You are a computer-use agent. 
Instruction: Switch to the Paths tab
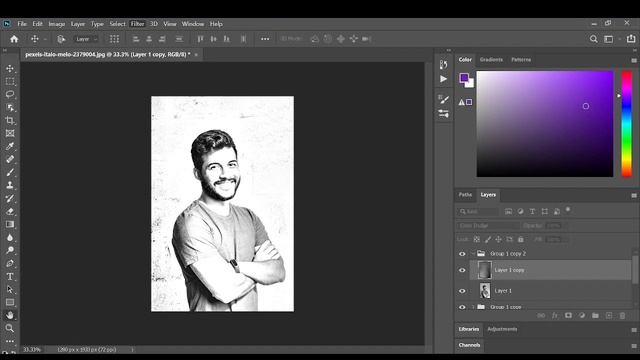pos(465,195)
